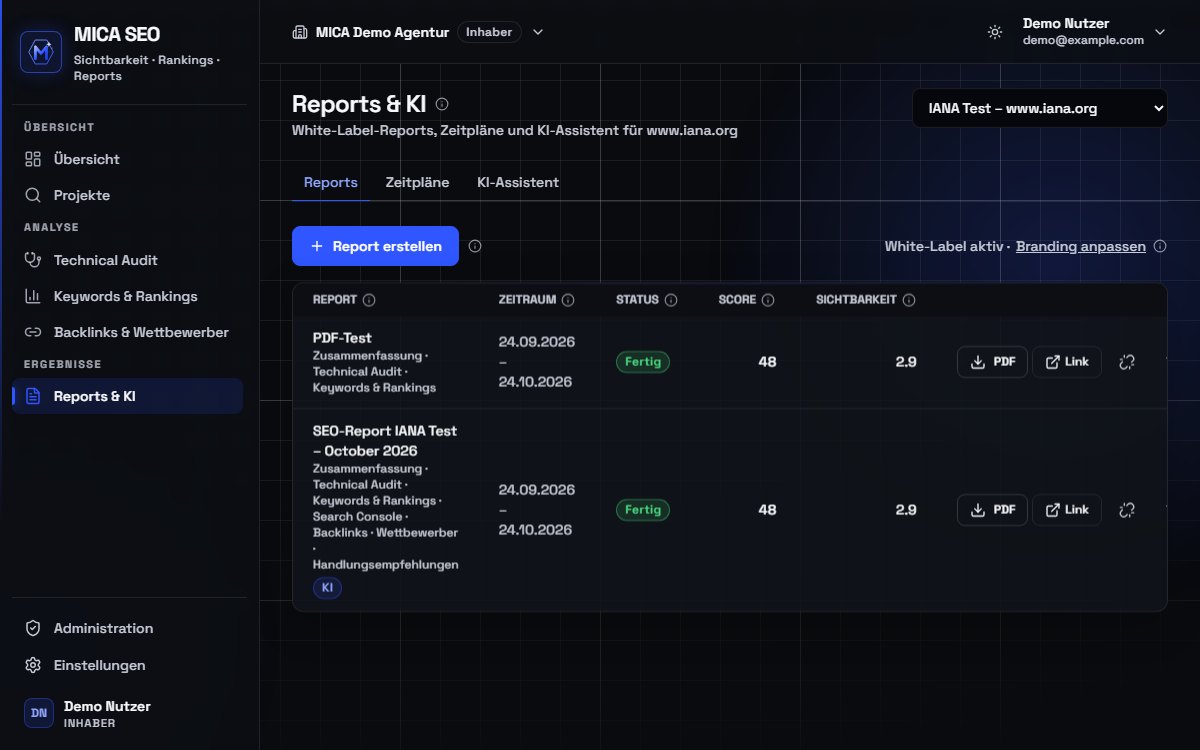Click demo@example.com in the header
The height and width of the screenshot is (750, 1200).
click(1083, 40)
